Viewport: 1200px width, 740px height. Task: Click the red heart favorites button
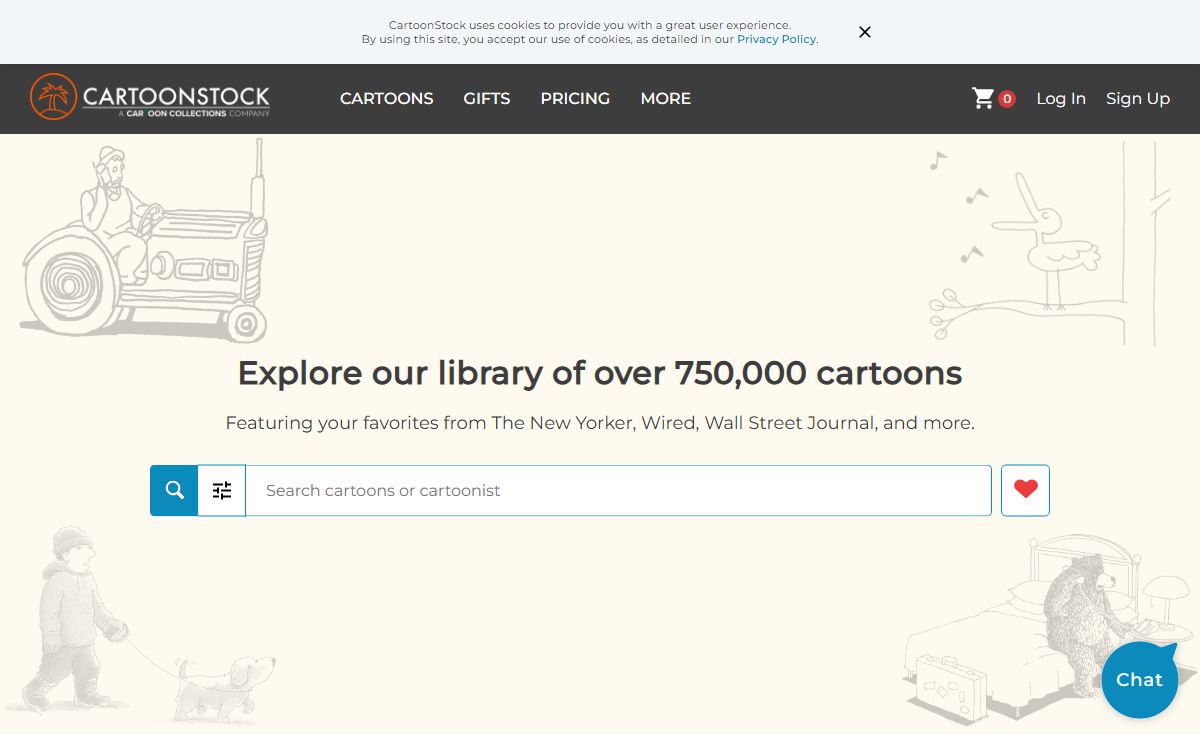tap(1025, 490)
